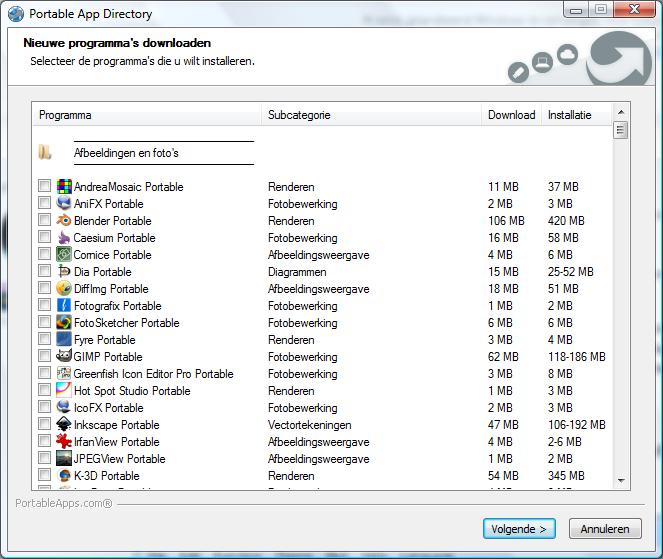Click the K-3D Portable icon
The height and width of the screenshot is (559, 663).
pos(64,475)
